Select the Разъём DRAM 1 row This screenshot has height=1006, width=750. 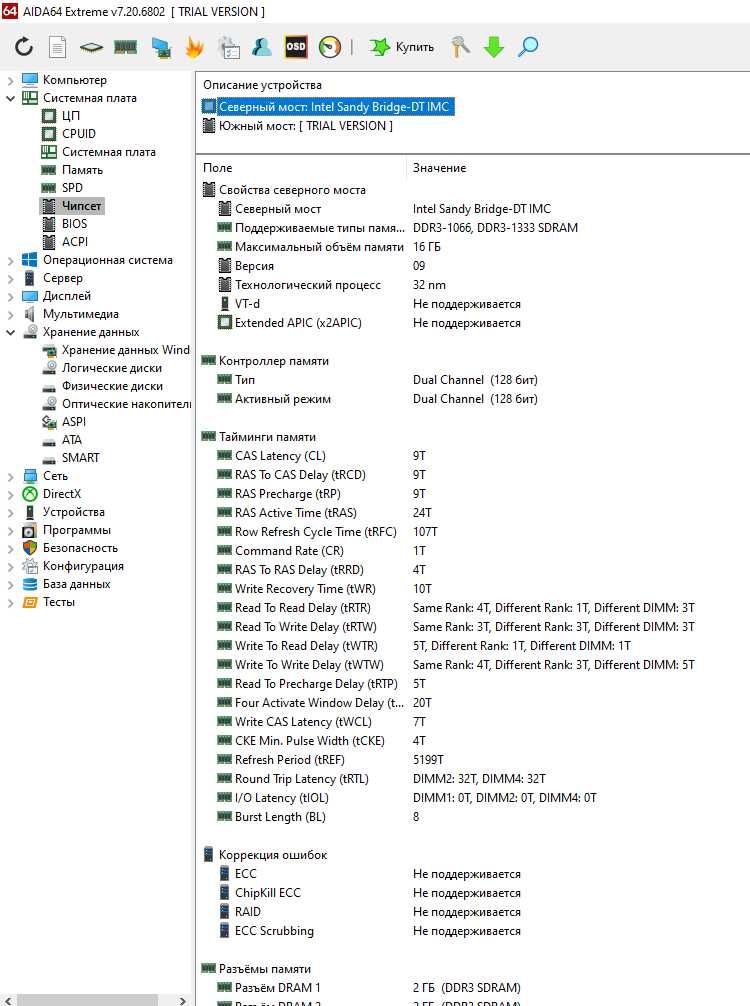coord(473,987)
